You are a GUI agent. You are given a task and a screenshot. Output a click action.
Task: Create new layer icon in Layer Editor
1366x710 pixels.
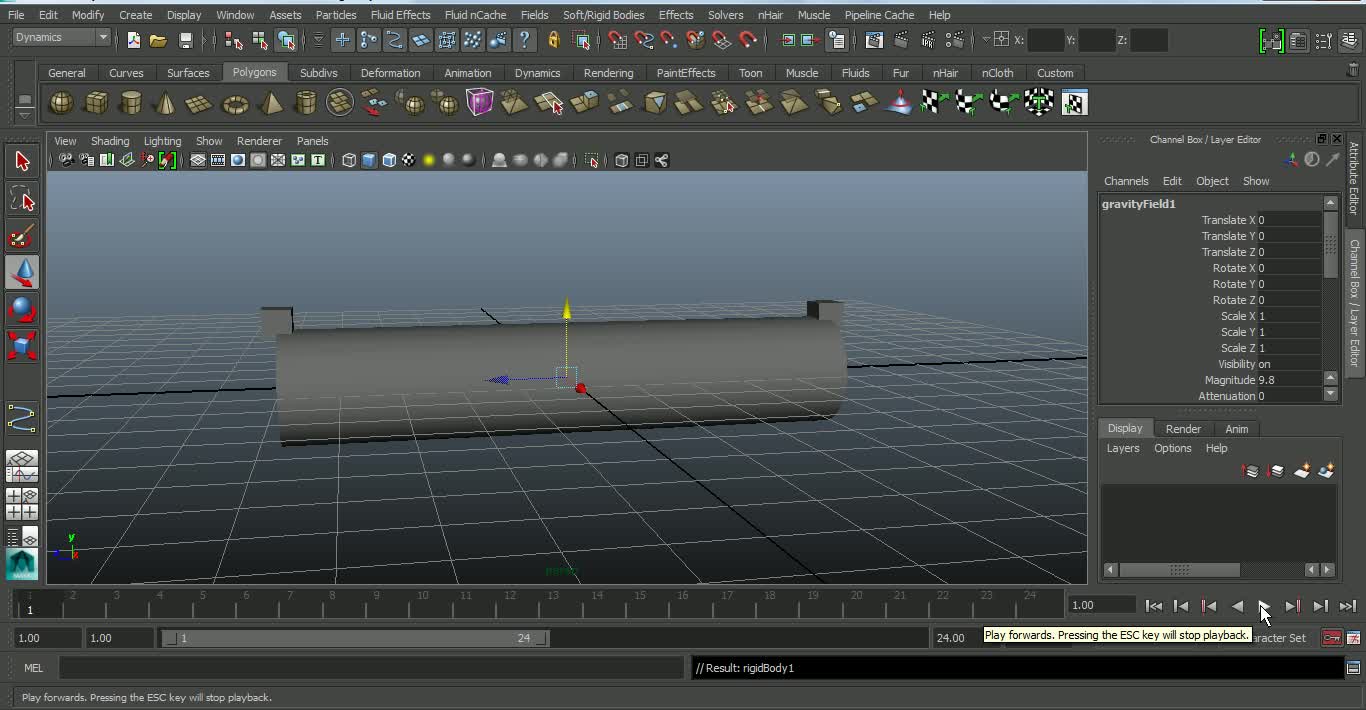click(1302, 471)
